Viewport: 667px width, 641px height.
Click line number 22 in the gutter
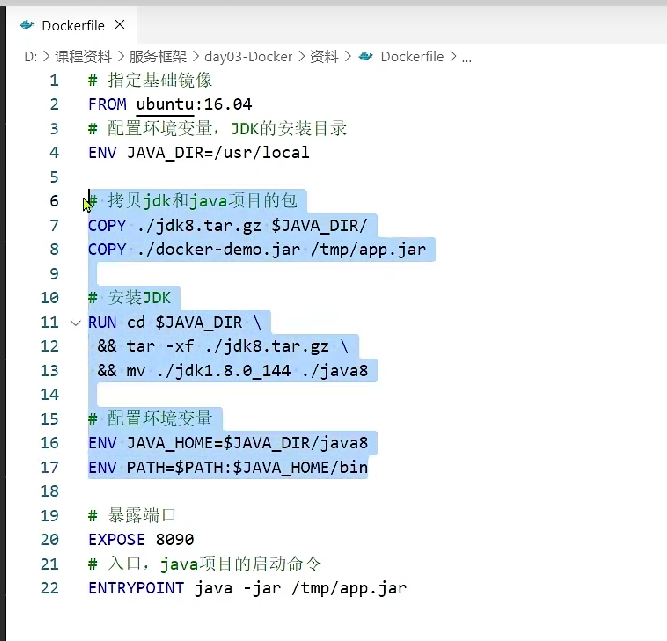pos(49,588)
